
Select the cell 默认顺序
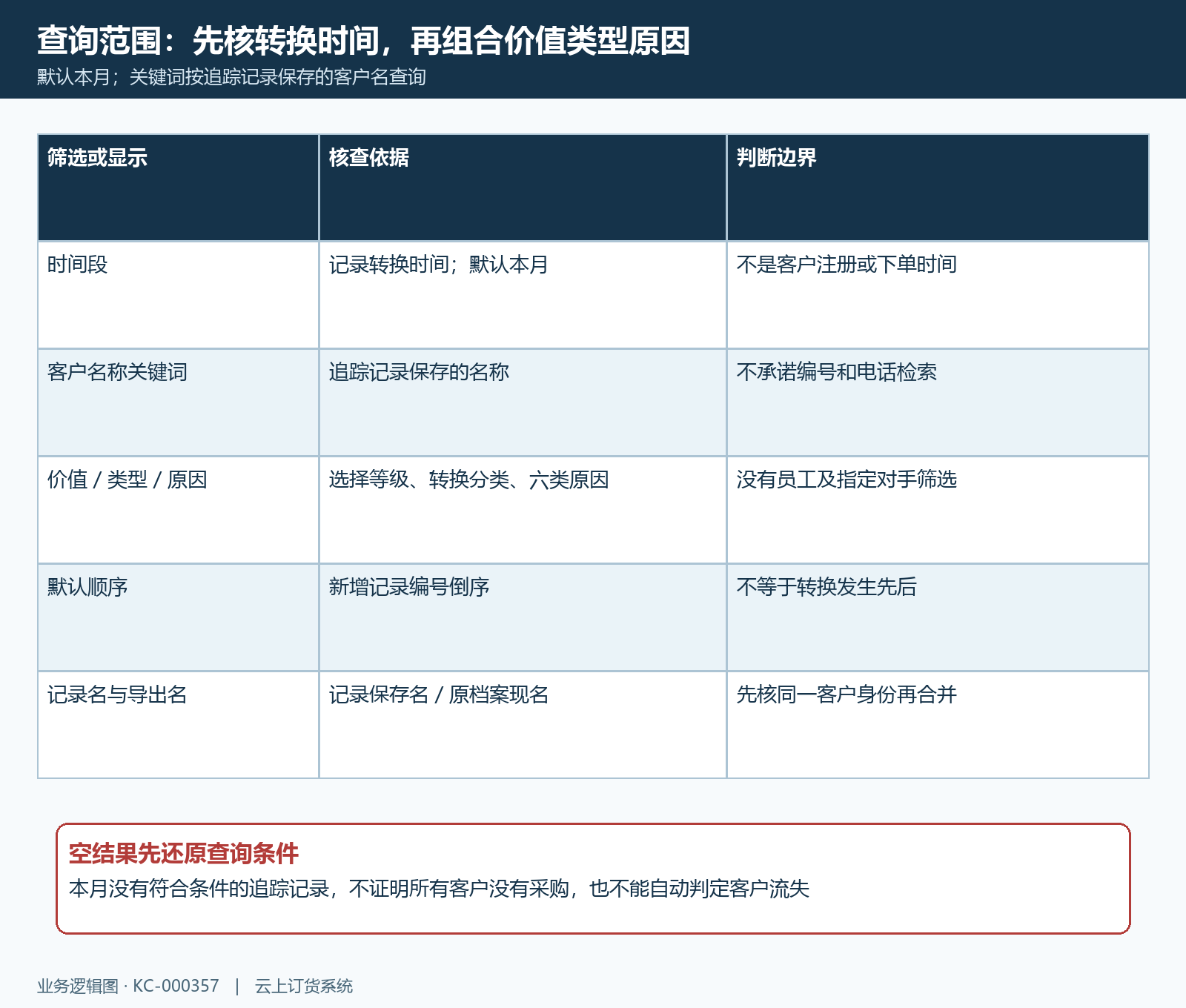178,617
